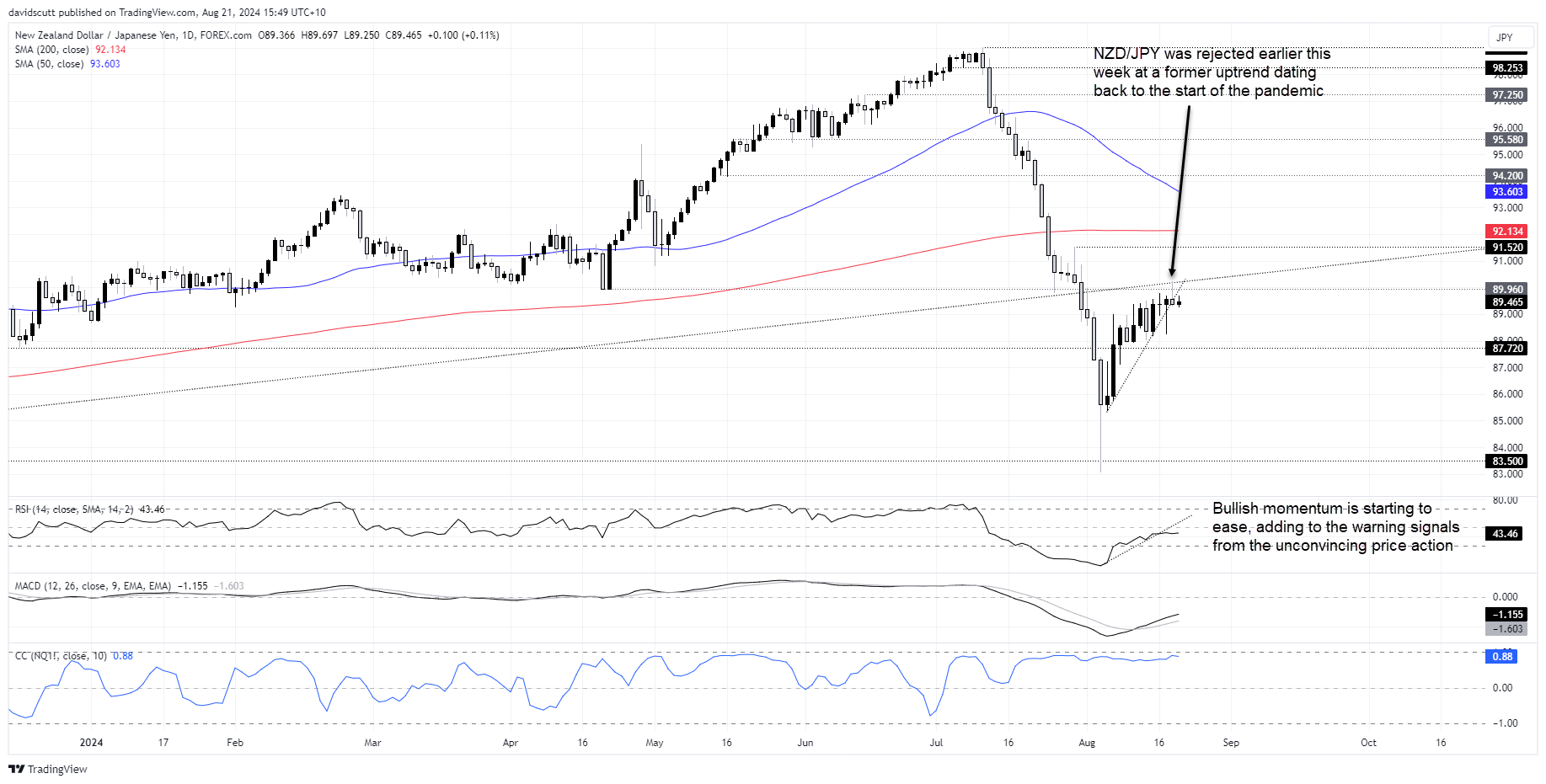Image resolution: width=1546 pixels, height=784 pixels.
Task: Click the Mar label on the date axis
Action: (372, 743)
